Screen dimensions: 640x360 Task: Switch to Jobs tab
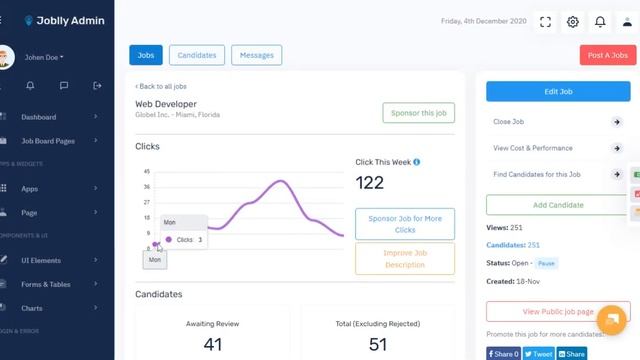[x=146, y=55]
